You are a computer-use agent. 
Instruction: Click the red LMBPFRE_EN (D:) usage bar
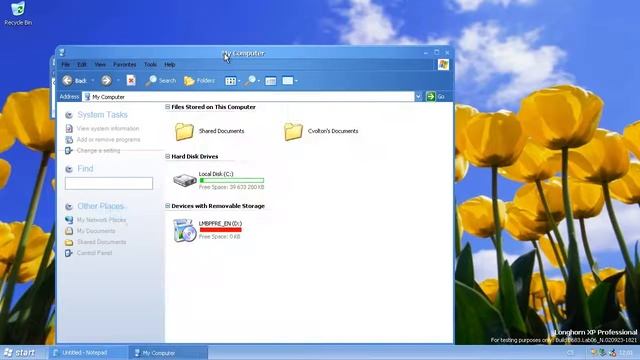(x=220, y=230)
